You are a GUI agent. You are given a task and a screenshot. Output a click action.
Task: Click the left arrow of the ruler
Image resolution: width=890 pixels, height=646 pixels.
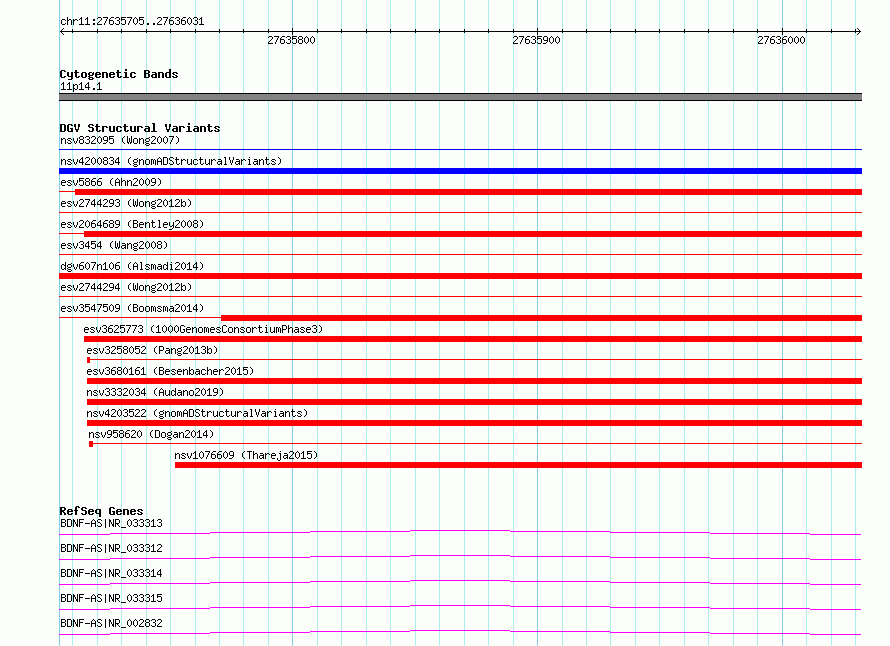pyautogui.click(x=62, y=31)
